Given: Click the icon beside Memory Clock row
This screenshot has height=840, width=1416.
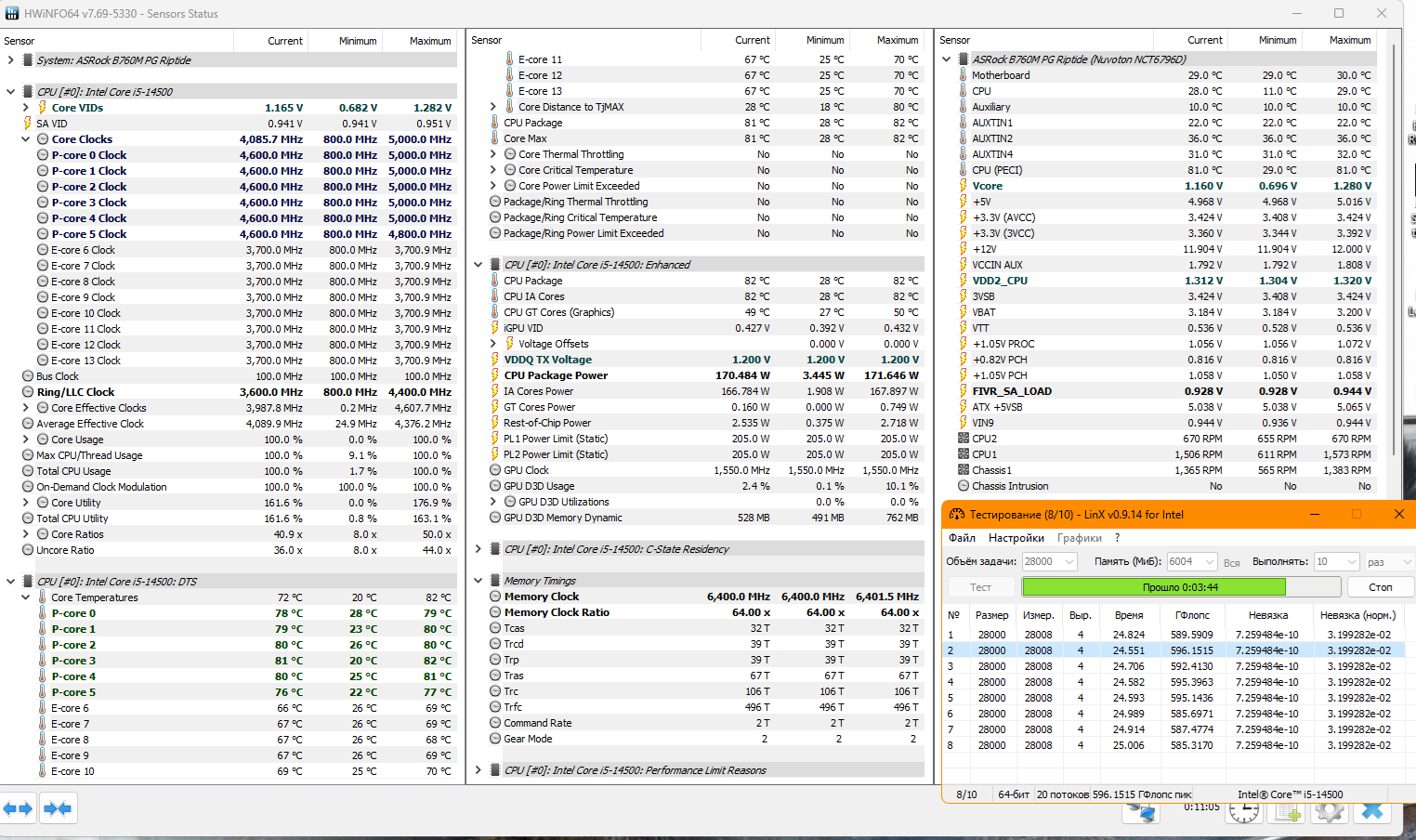Looking at the screenshot, I should 495,597.
